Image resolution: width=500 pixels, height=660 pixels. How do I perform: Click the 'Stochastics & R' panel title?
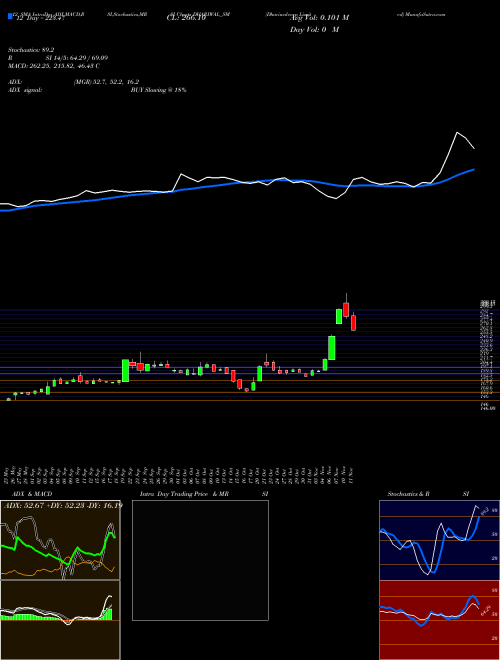(x=409, y=494)
